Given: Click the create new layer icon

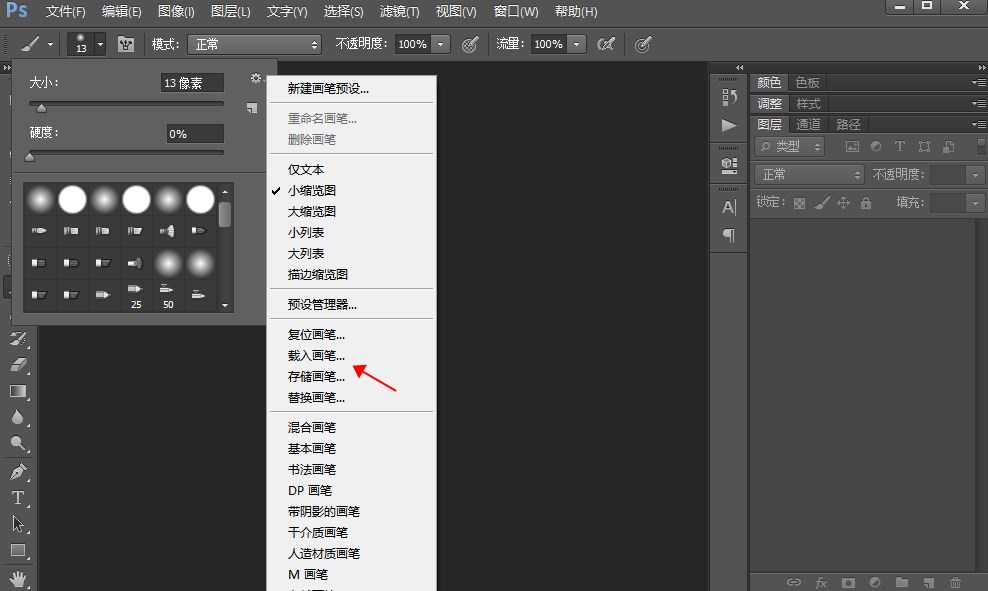Looking at the screenshot, I should 929,582.
